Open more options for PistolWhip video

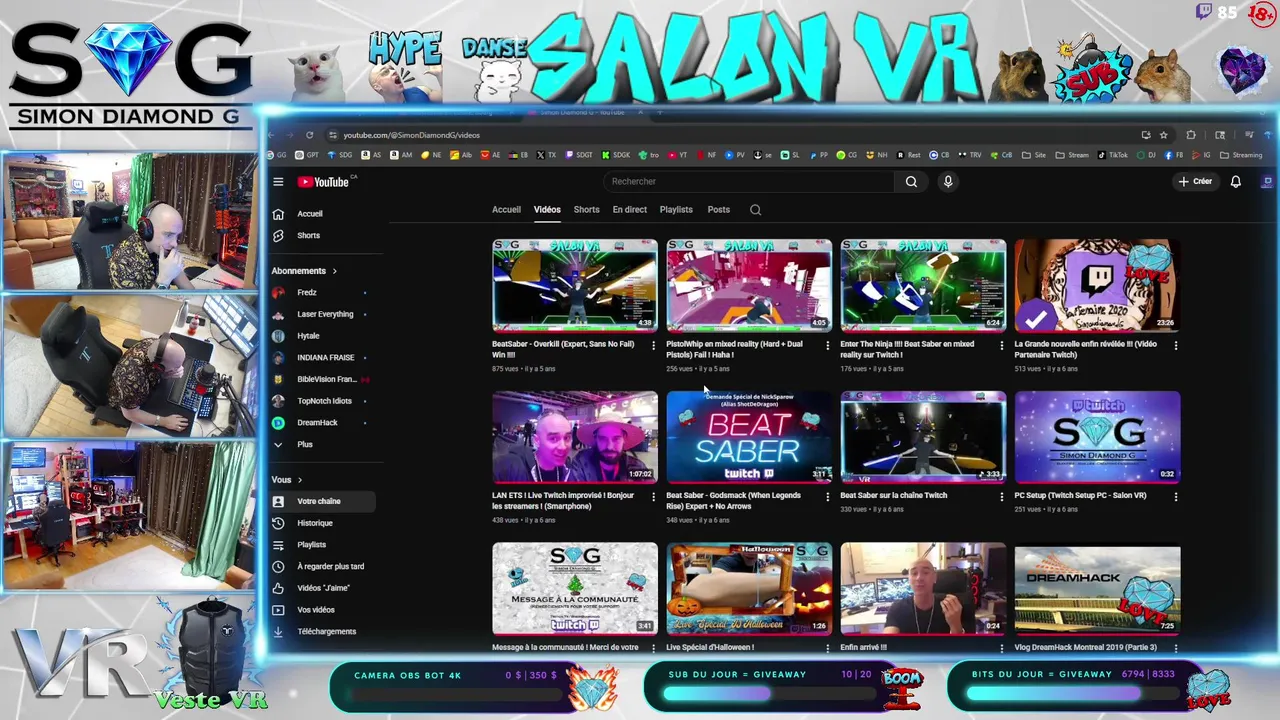click(x=827, y=345)
